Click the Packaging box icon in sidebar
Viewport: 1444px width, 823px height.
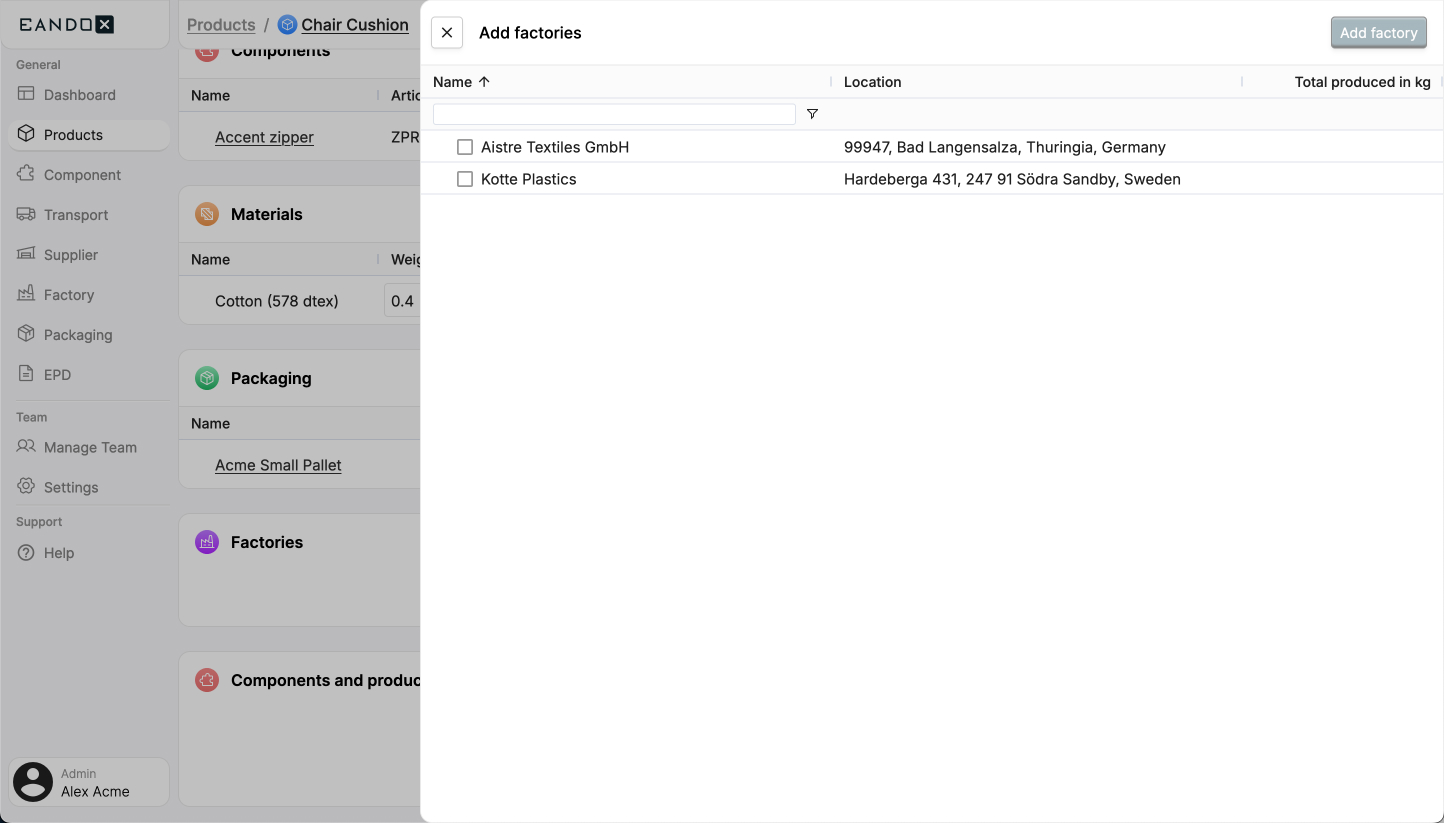[x=26, y=334]
